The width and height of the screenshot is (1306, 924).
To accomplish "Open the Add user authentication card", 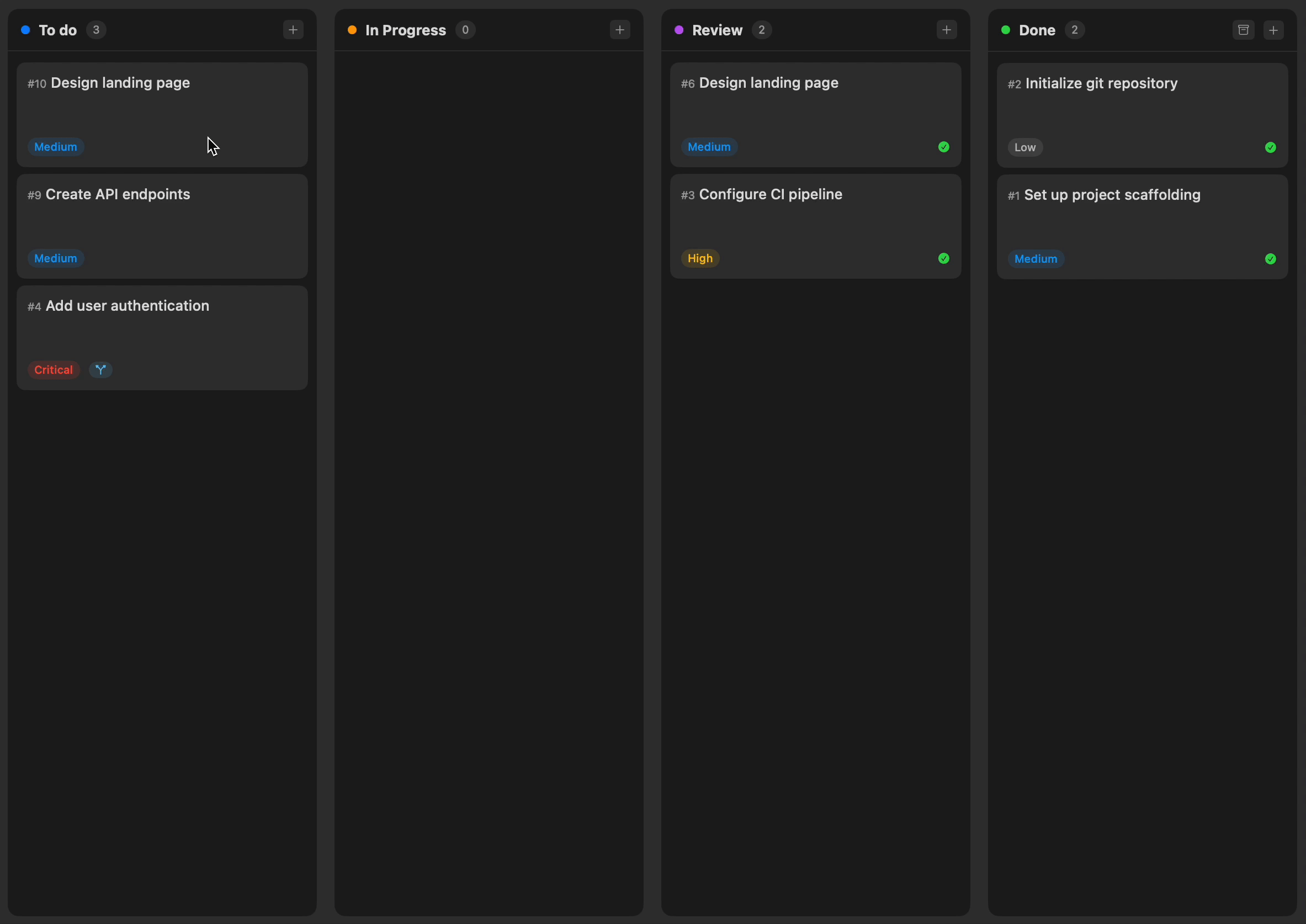I will (x=162, y=337).
